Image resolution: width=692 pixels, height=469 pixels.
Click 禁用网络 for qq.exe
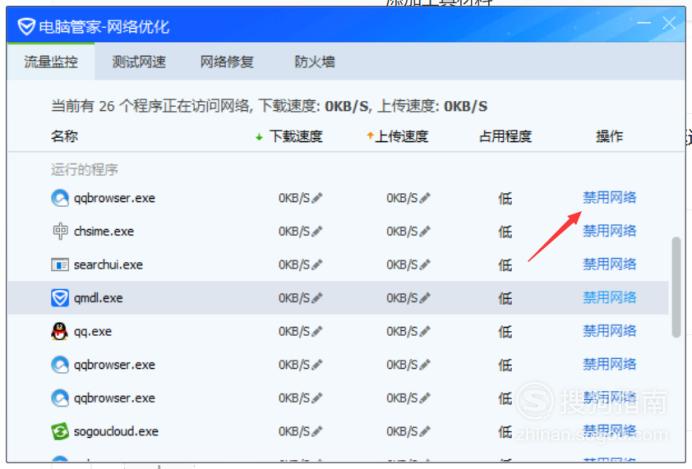[609, 331]
